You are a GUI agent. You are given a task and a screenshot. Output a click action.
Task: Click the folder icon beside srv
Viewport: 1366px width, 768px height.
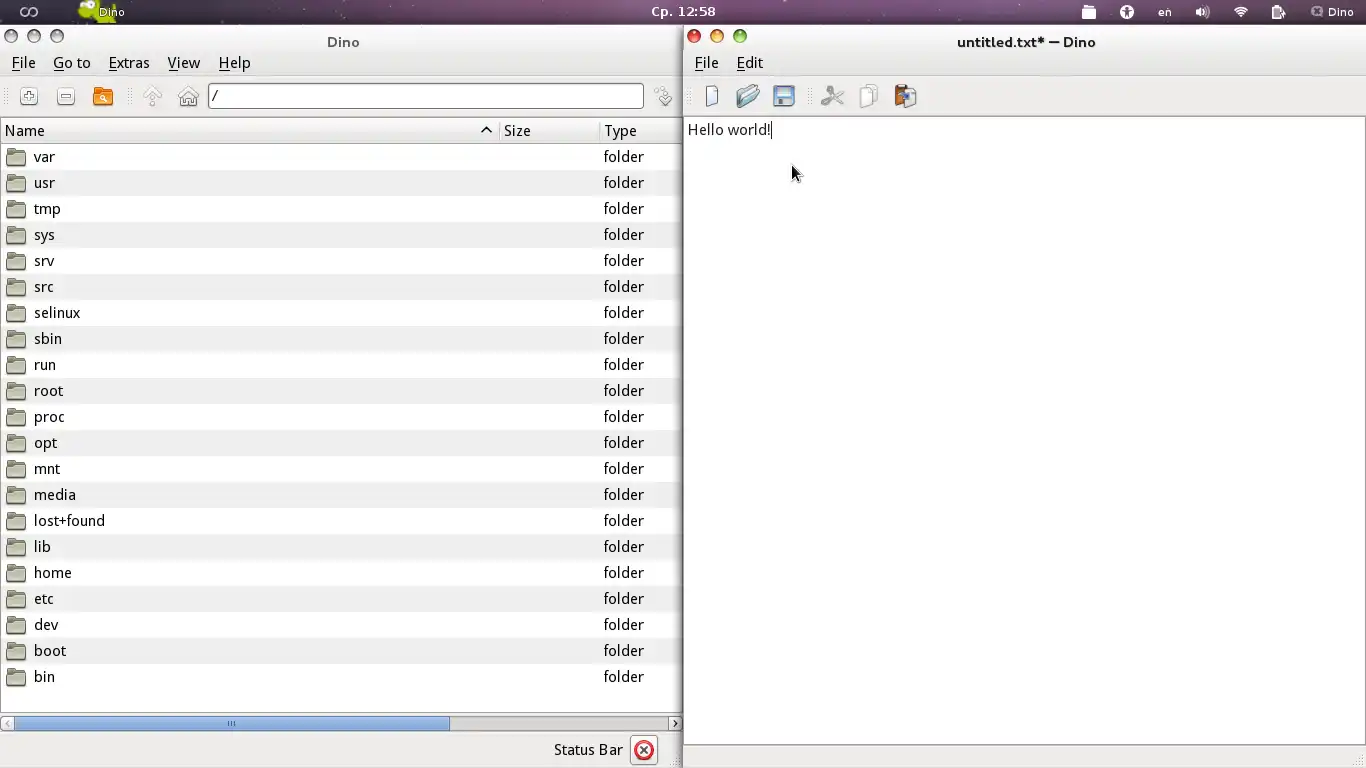16,261
